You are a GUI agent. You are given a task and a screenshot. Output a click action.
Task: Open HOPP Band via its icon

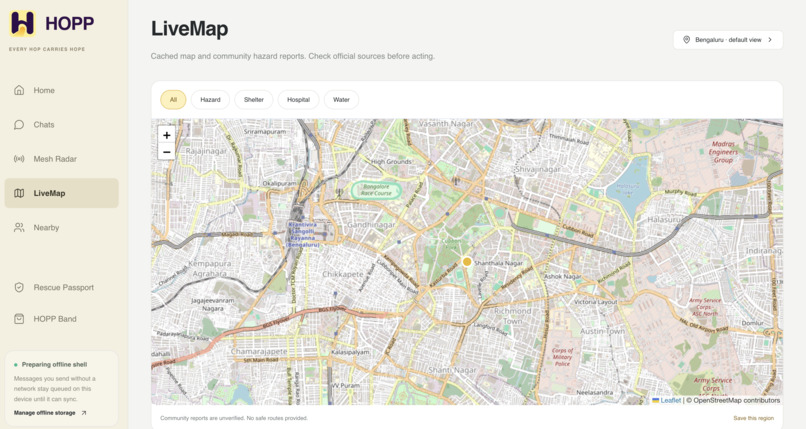pyautogui.click(x=19, y=319)
